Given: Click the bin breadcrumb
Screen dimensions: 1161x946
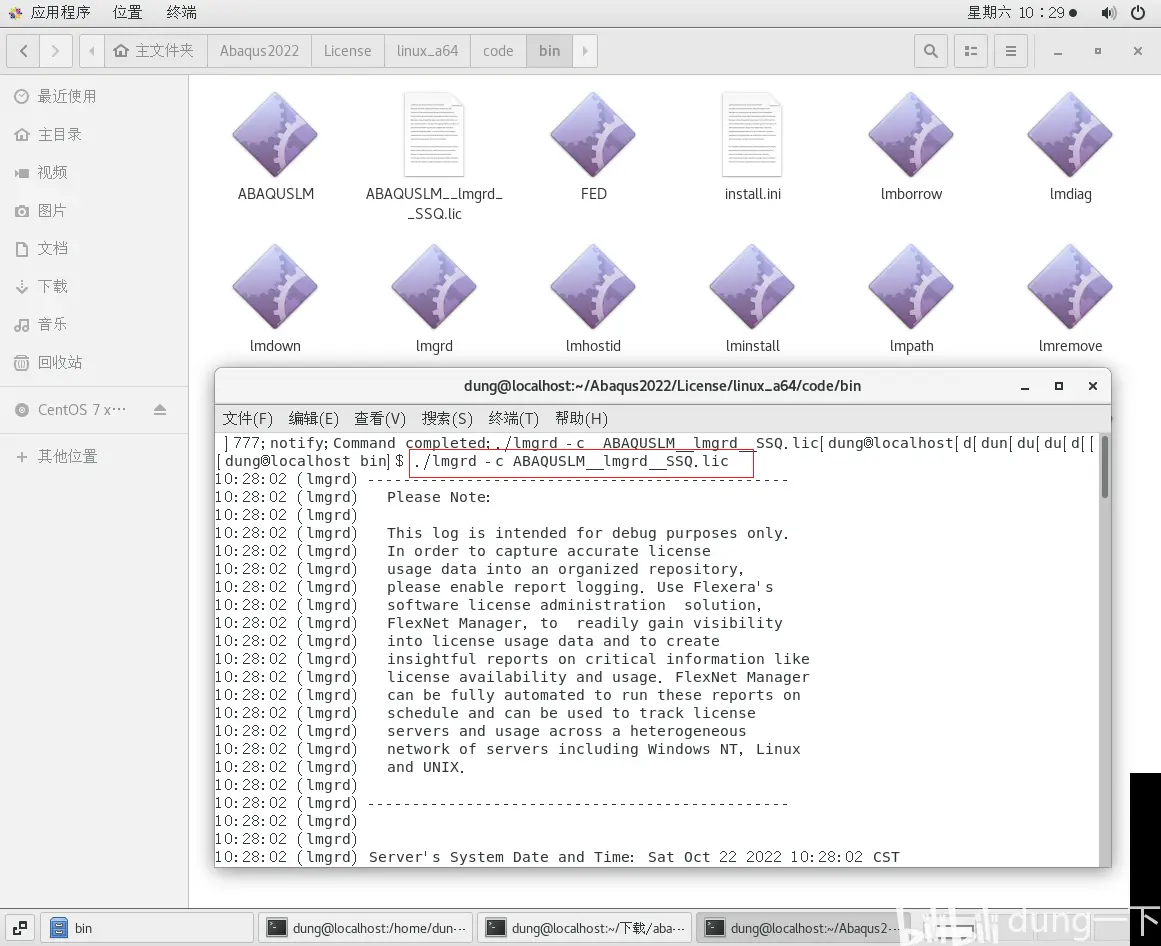Looking at the screenshot, I should [x=549, y=51].
